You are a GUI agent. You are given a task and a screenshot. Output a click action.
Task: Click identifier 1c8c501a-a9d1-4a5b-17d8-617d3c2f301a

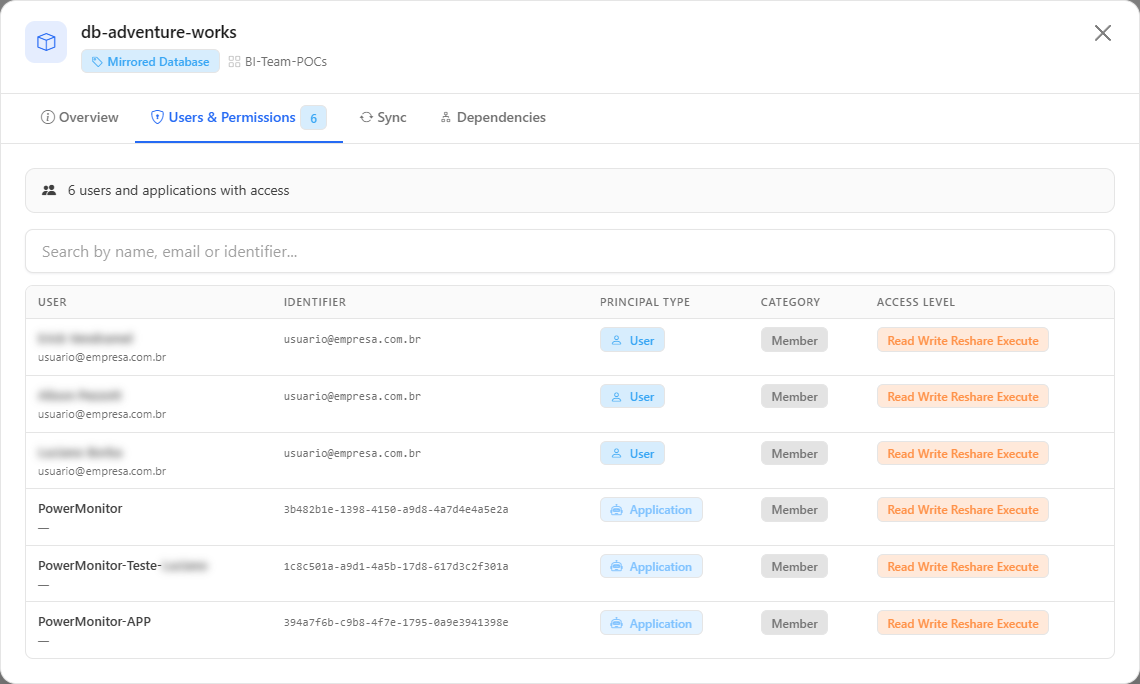[396, 566]
